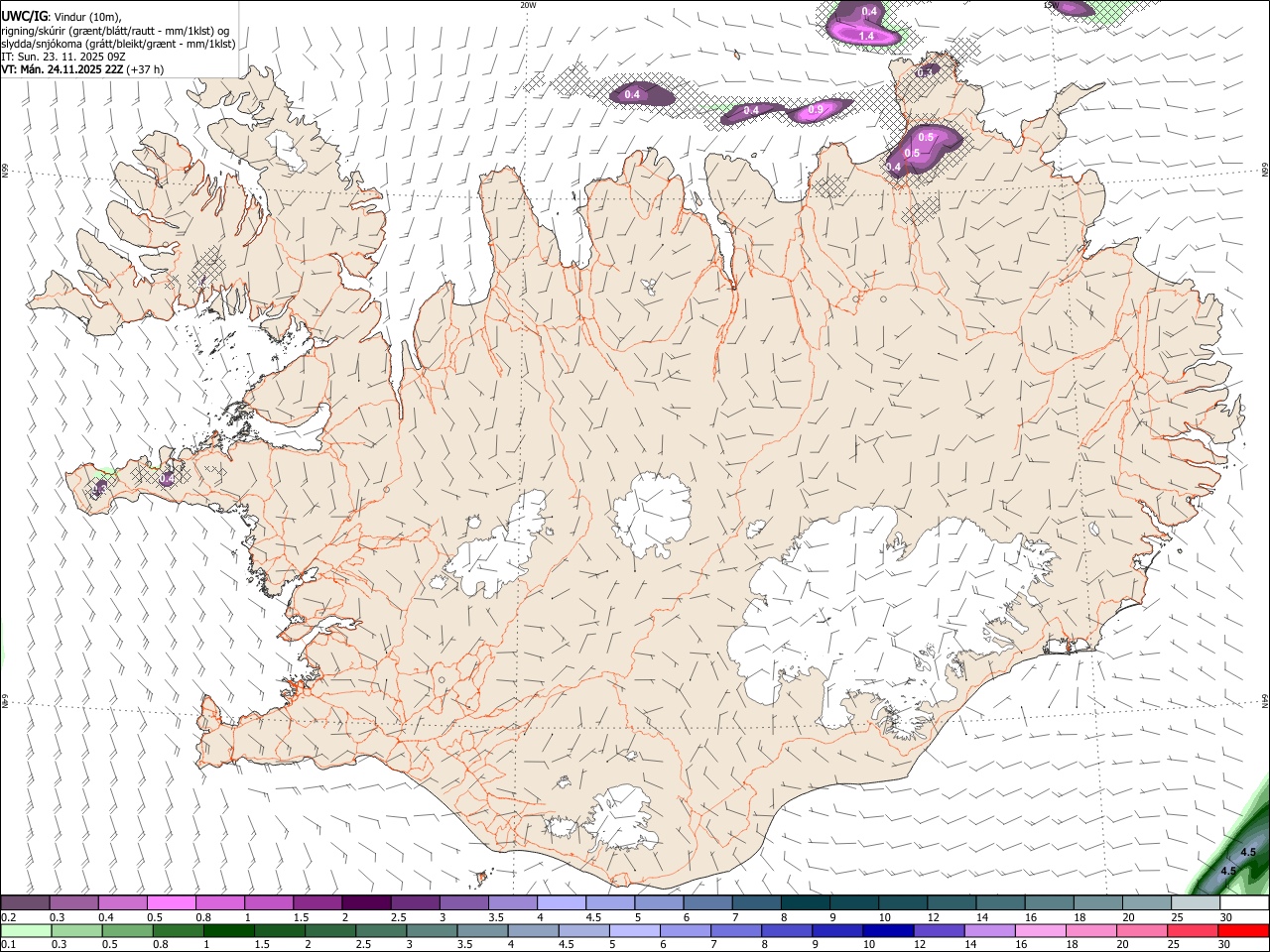Select the IT: Sun. 23. 11. 2025 09Z line

(x=63, y=57)
